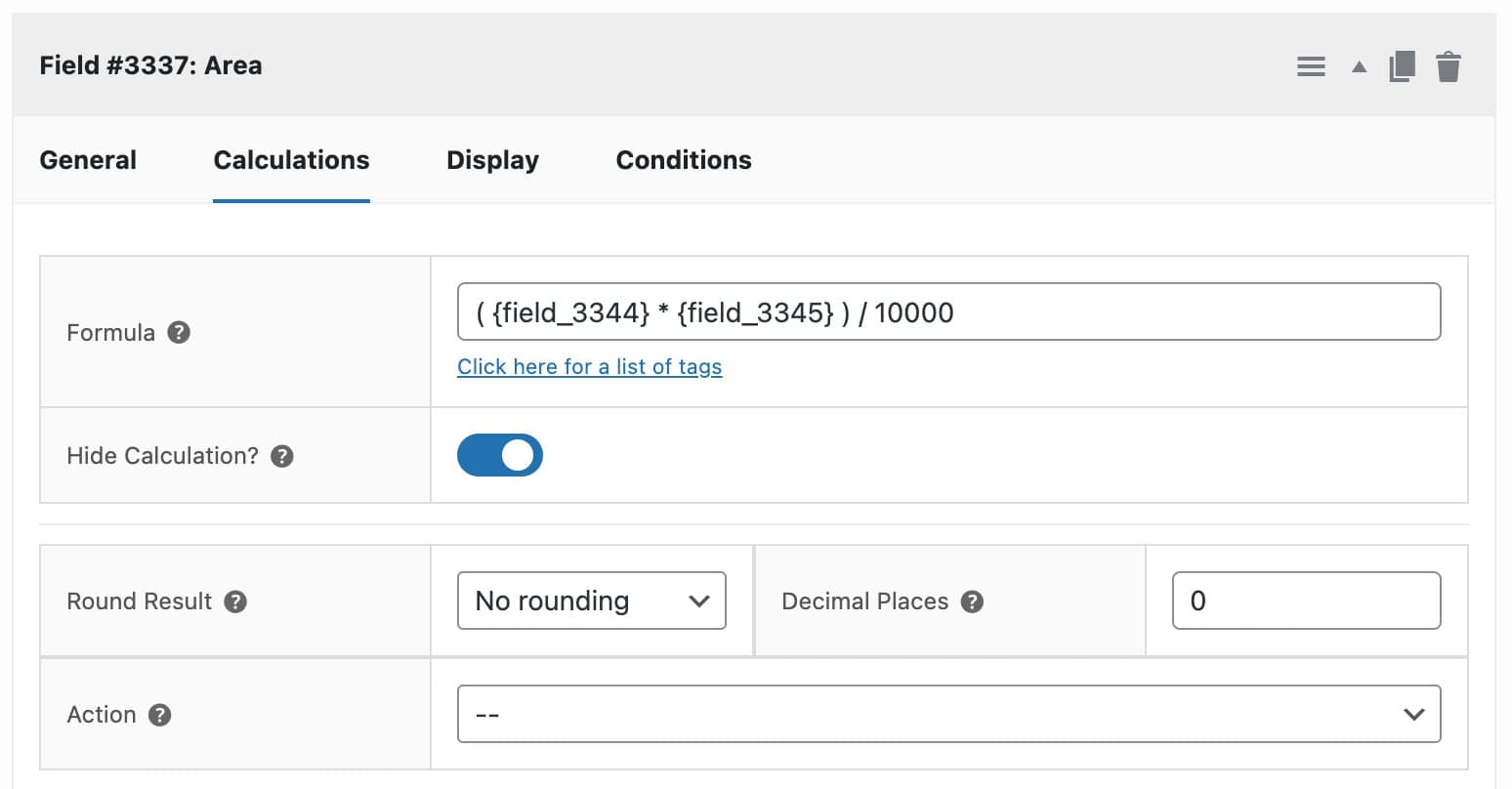Image resolution: width=1512 pixels, height=789 pixels.
Task: Click the 'Click here for a list of tags' link
Action: click(x=590, y=367)
